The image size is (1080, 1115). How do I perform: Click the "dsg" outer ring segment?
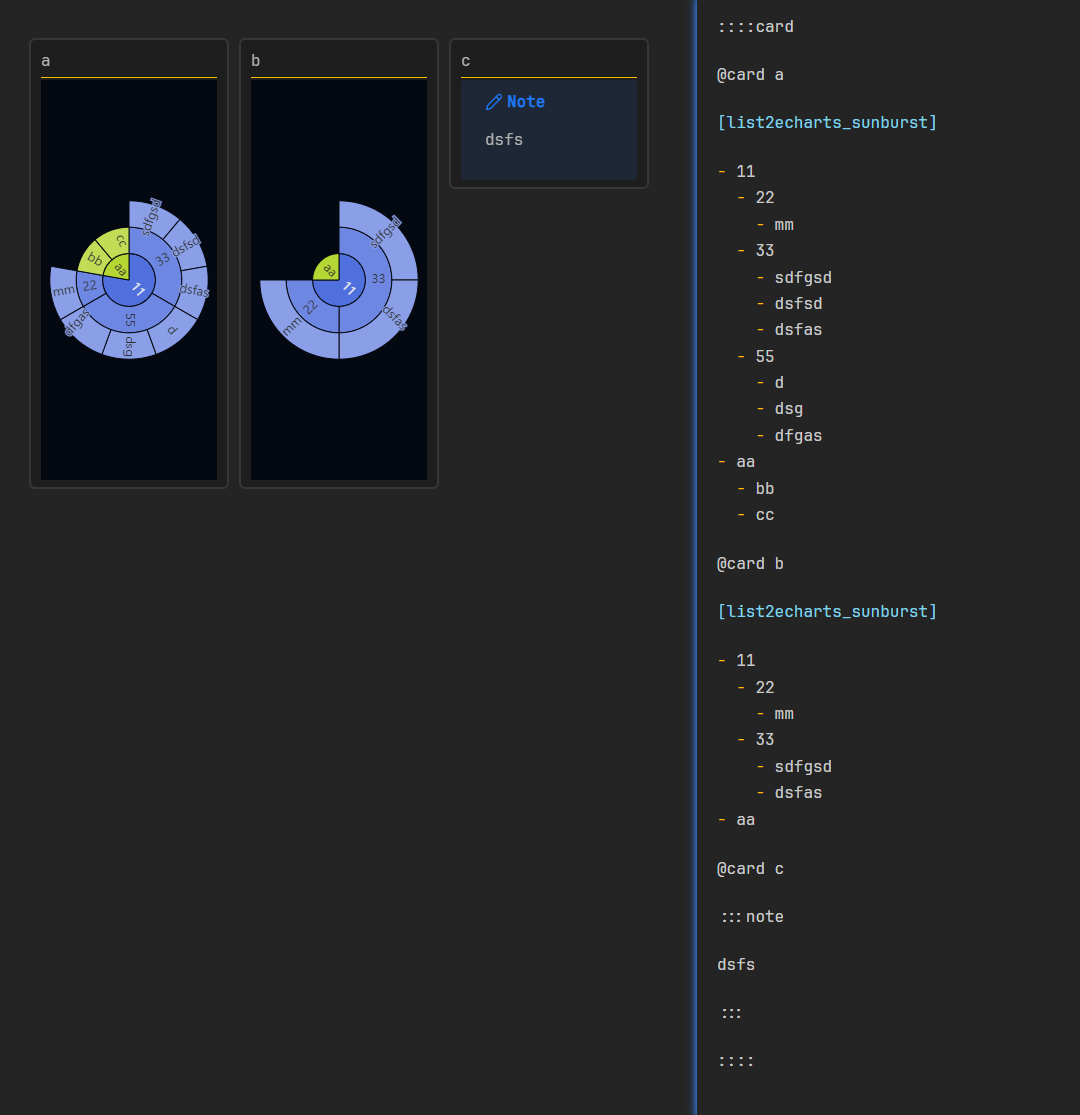point(128,345)
